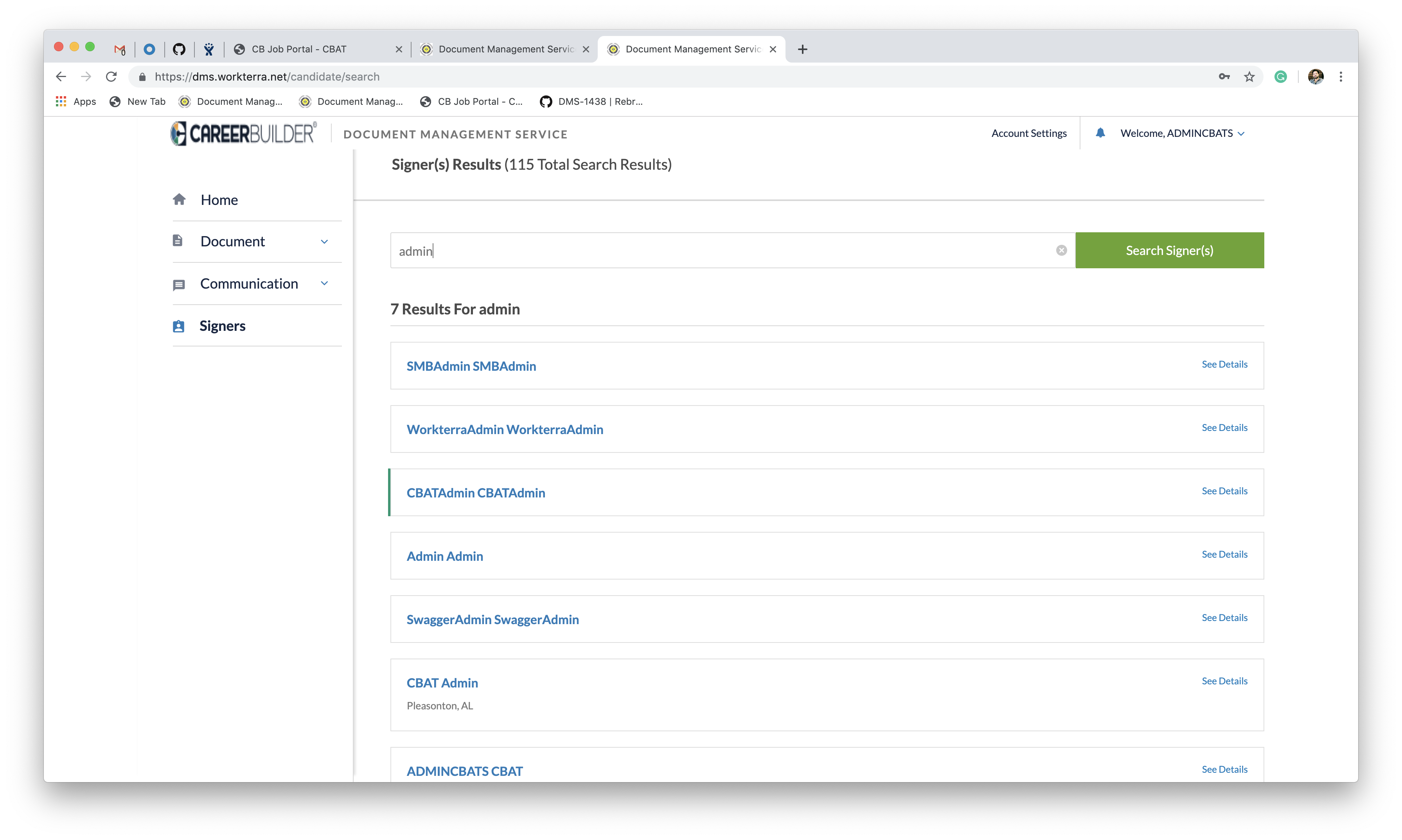Screen dimensions: 1402x840
Task: Expand the Communication menu chevron
Action: tap(324, 283)
